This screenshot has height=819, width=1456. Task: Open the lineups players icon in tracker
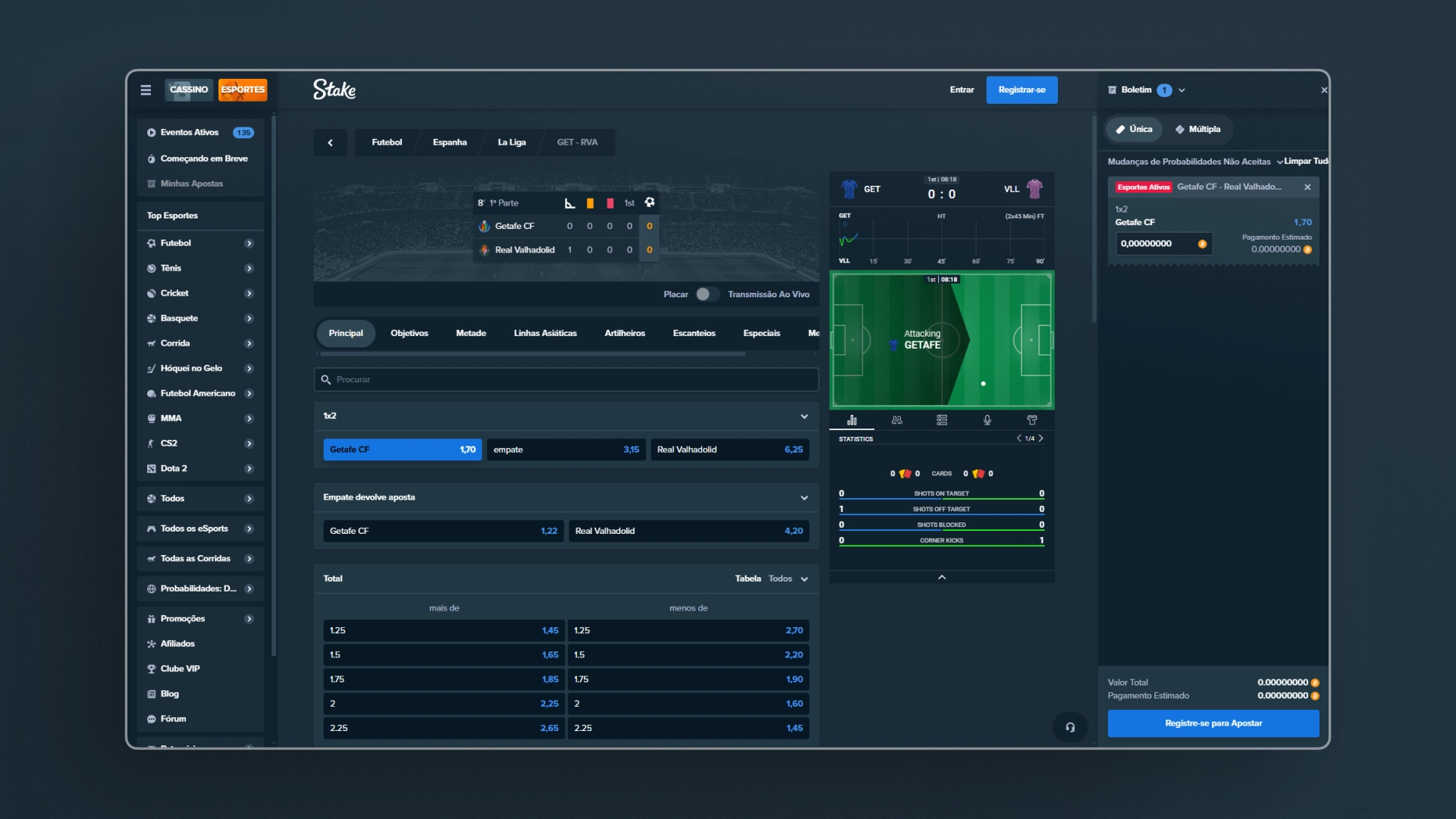click(x=897, y=420)
